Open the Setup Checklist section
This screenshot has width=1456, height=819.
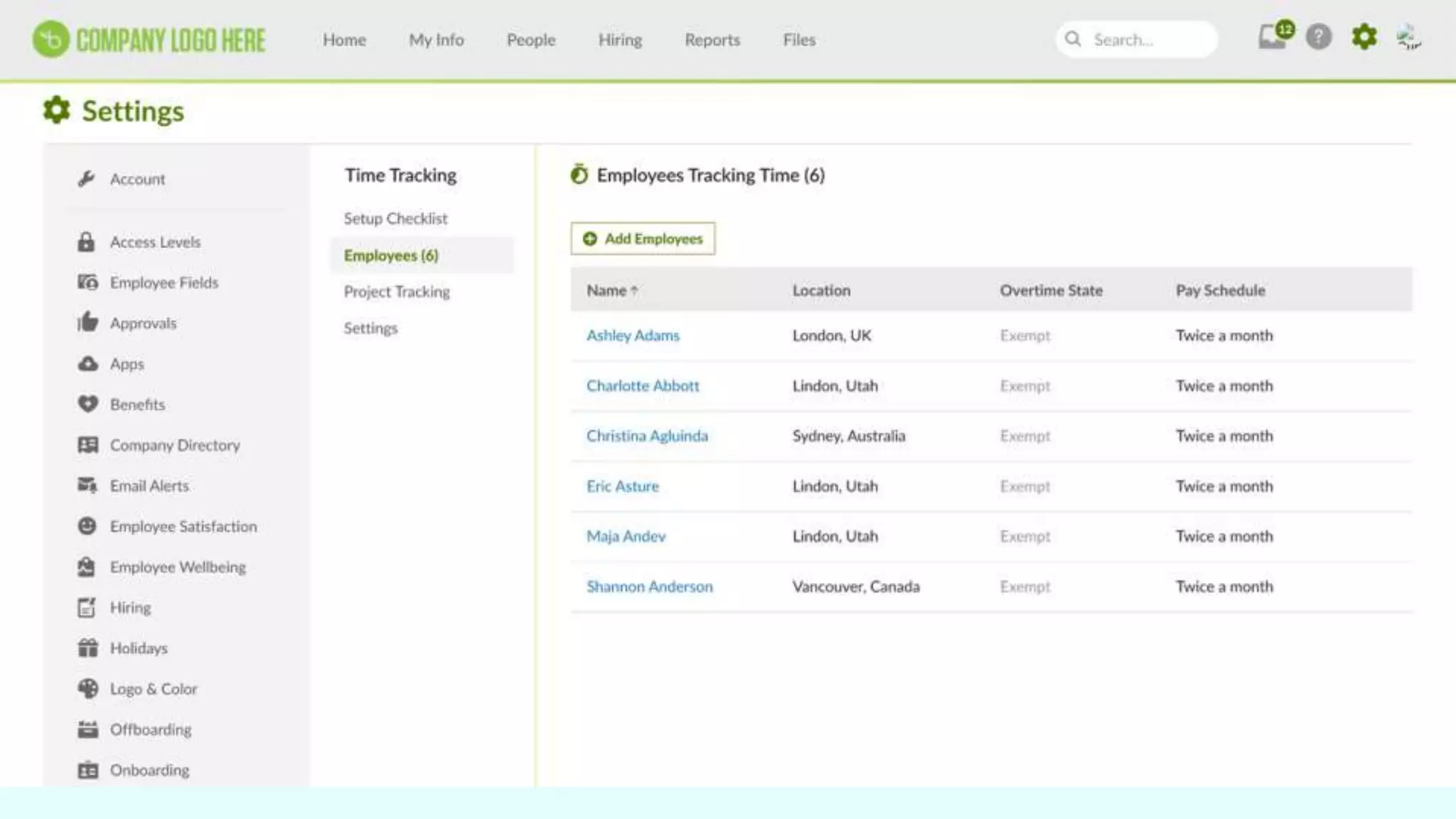point(395,219)
